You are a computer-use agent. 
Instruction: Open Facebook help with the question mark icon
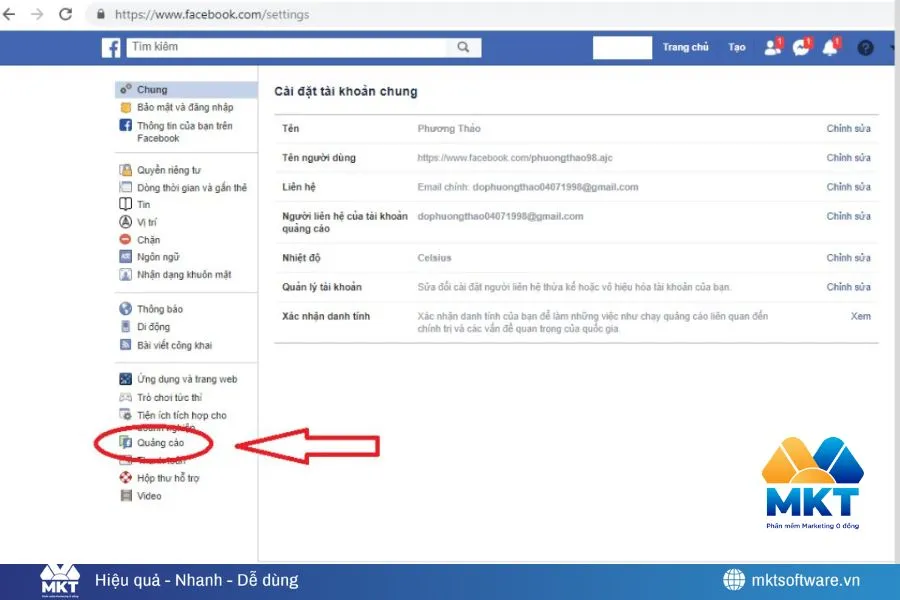pyautogui.click(x=864, y=47)
